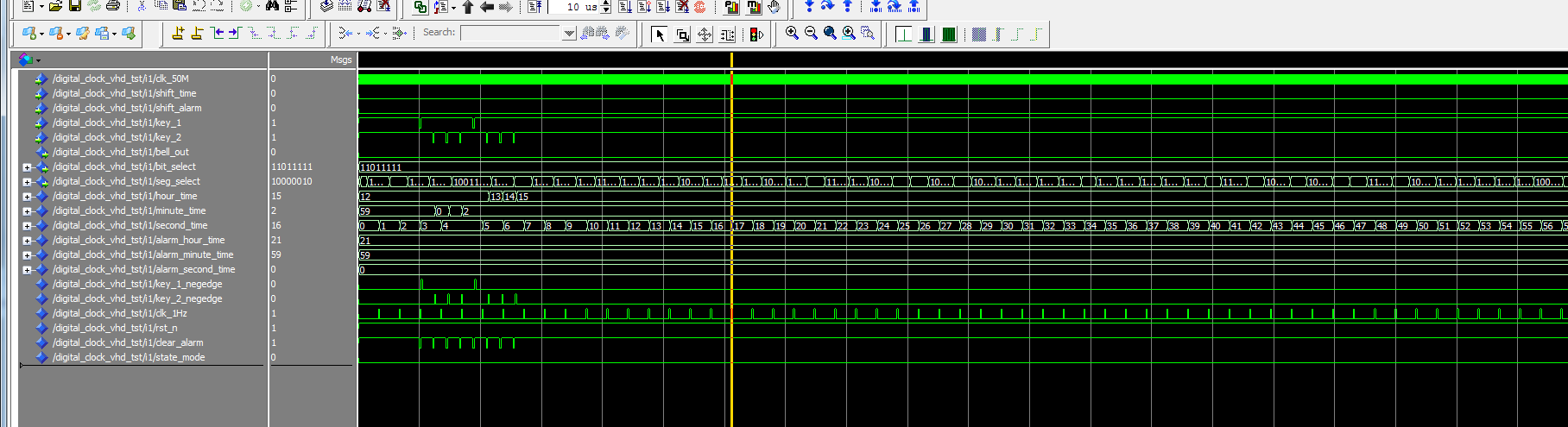Viewport: 1568px width, 427px height.
Task: Click in the waveform Search input field
Action: (511, 34)
